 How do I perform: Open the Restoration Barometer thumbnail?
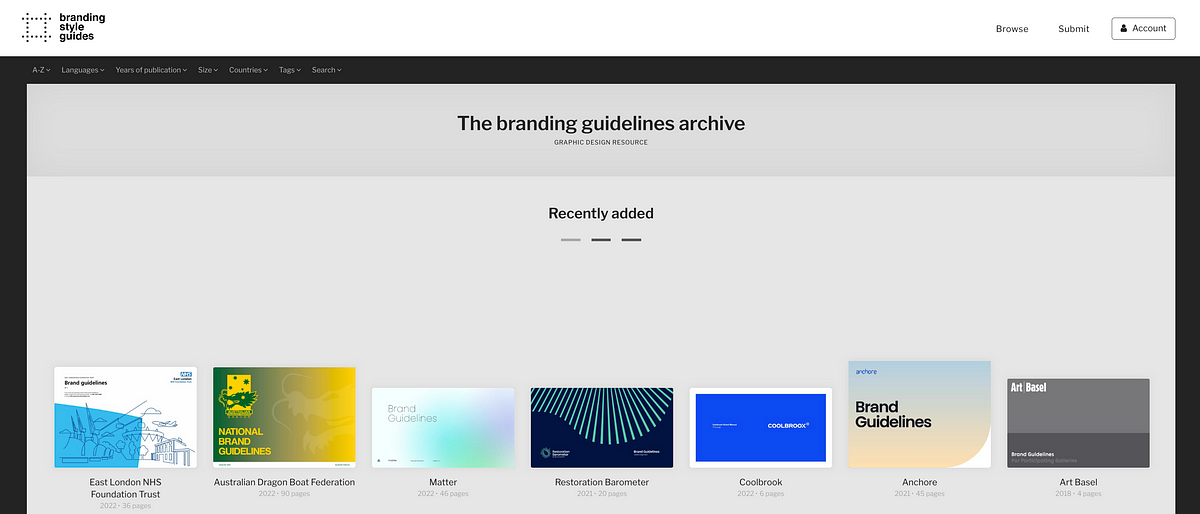pyautogui.click(x=602, y=428)
